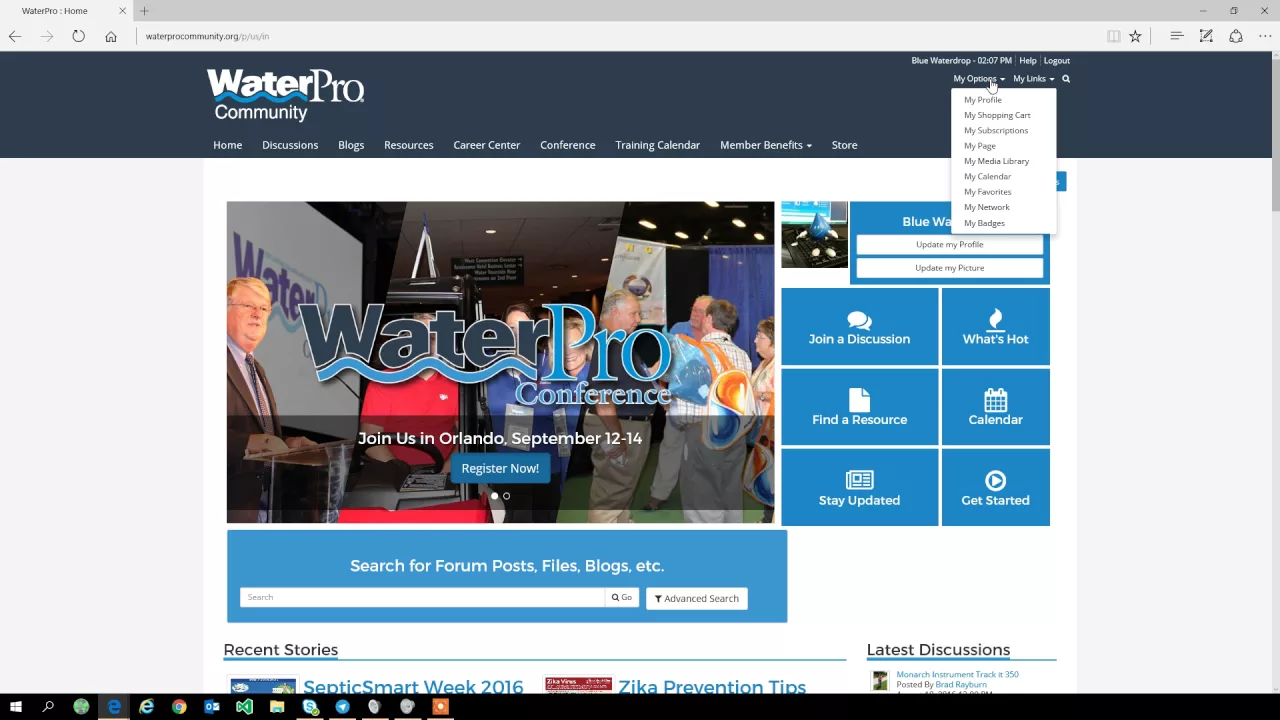This screenshot has height=720, width=1280.
Task: Click the browser home icon
Action: 111,36
